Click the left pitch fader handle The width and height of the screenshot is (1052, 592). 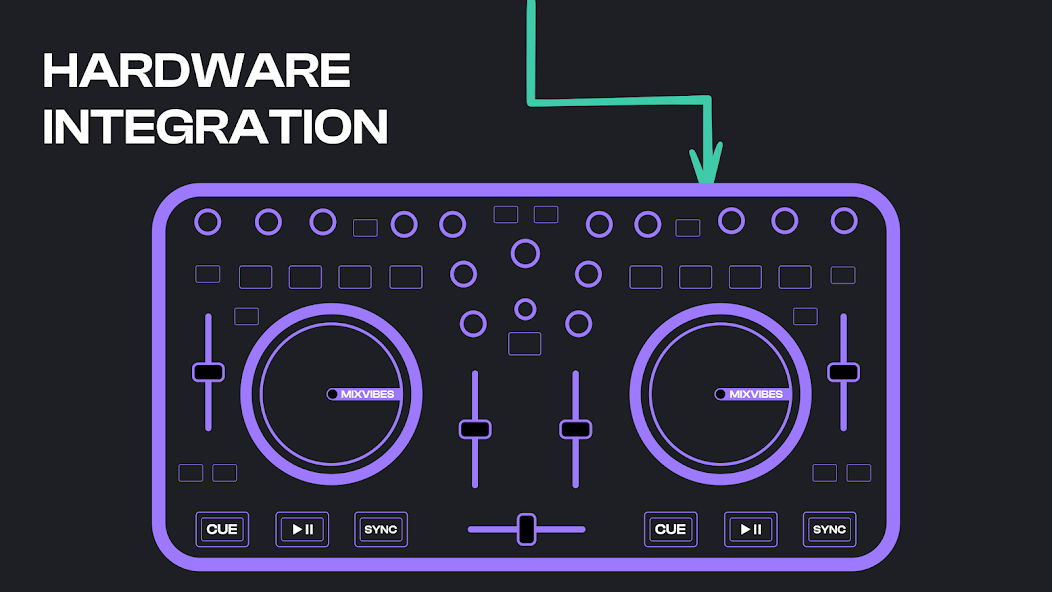click(208, 372)
